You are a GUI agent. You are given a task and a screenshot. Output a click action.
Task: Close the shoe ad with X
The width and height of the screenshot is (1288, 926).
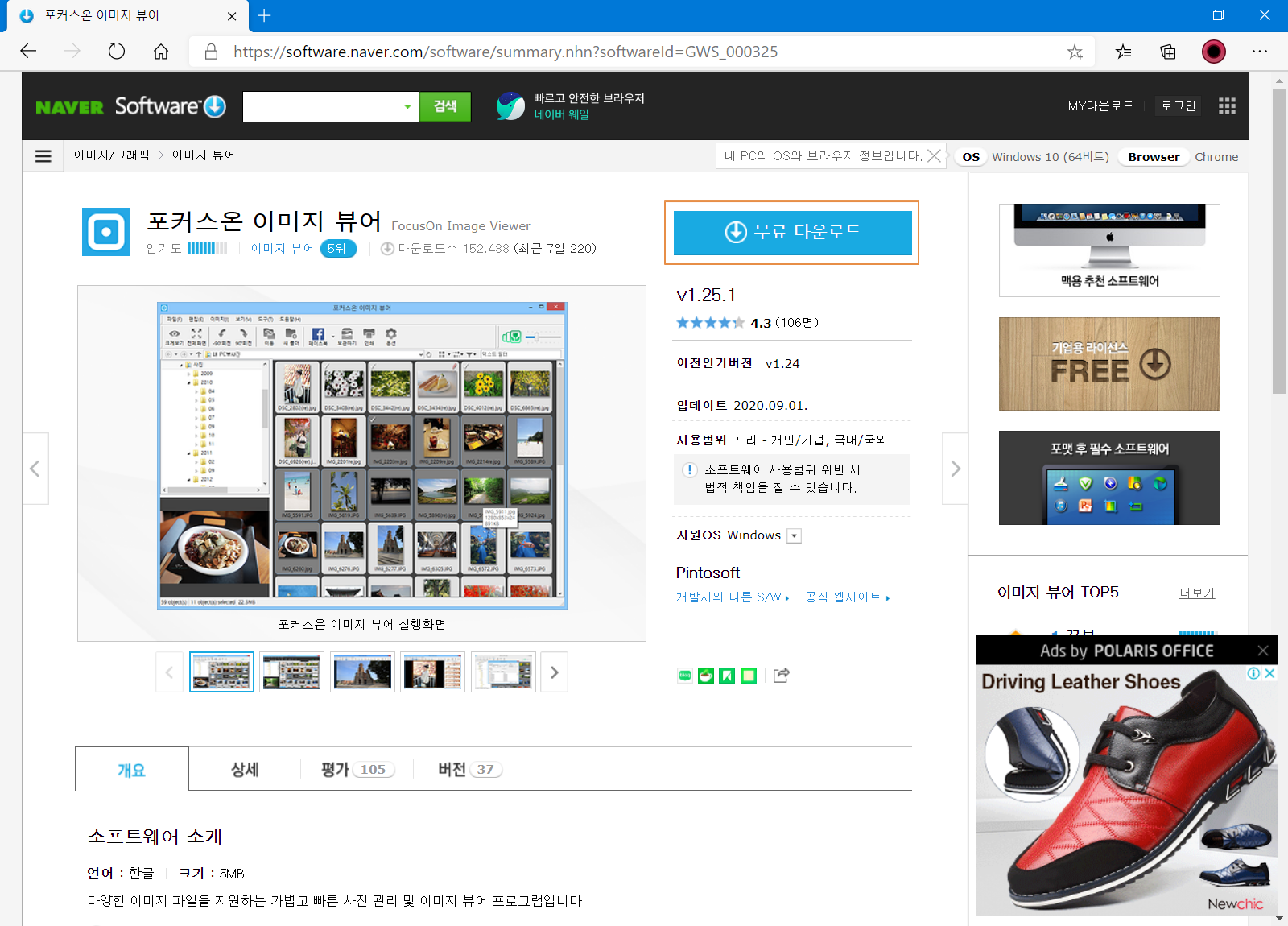tap(1270, 673)
